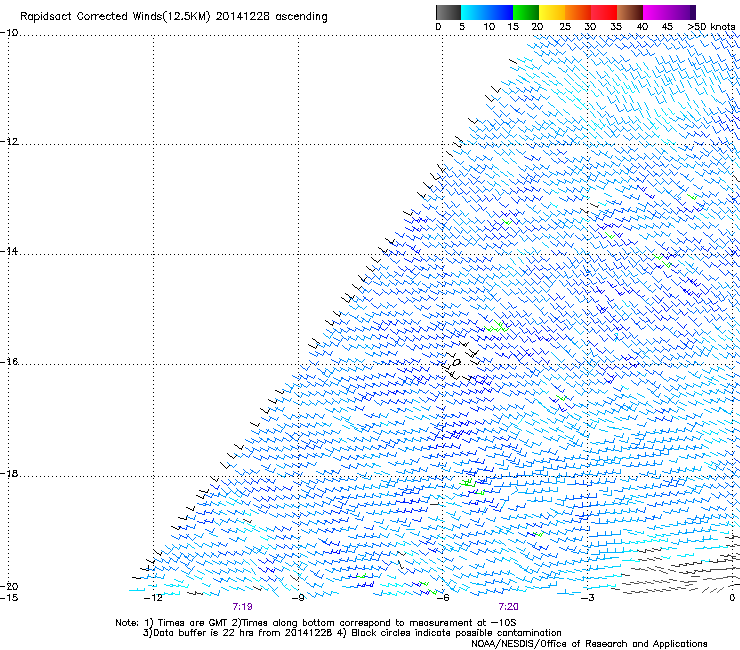Click the longitude axis label '-9'

(298, 598)
